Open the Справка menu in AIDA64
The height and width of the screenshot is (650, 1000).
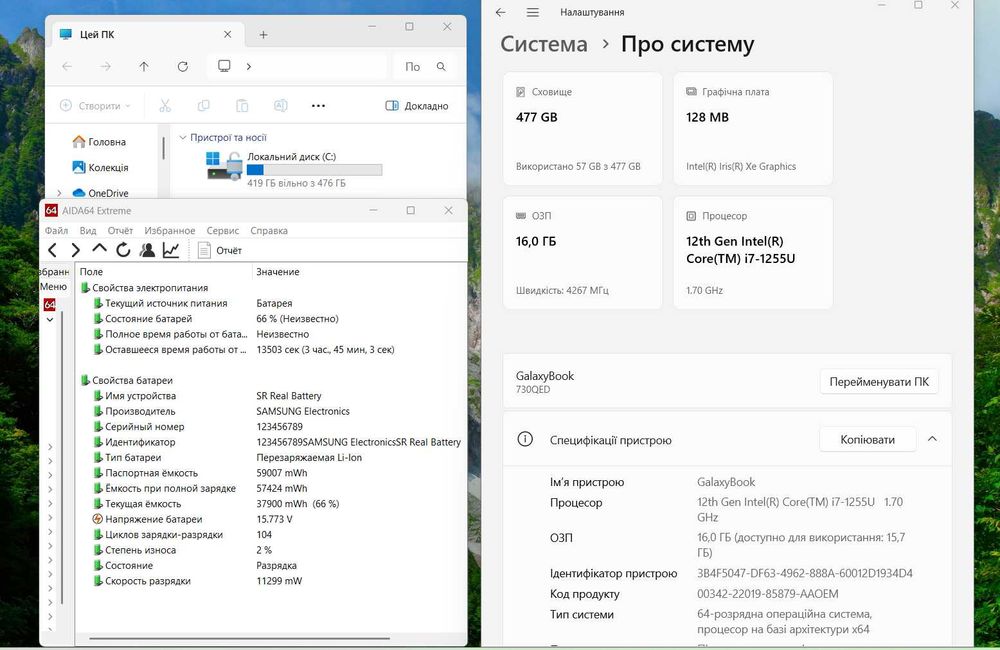pos(268,230)
